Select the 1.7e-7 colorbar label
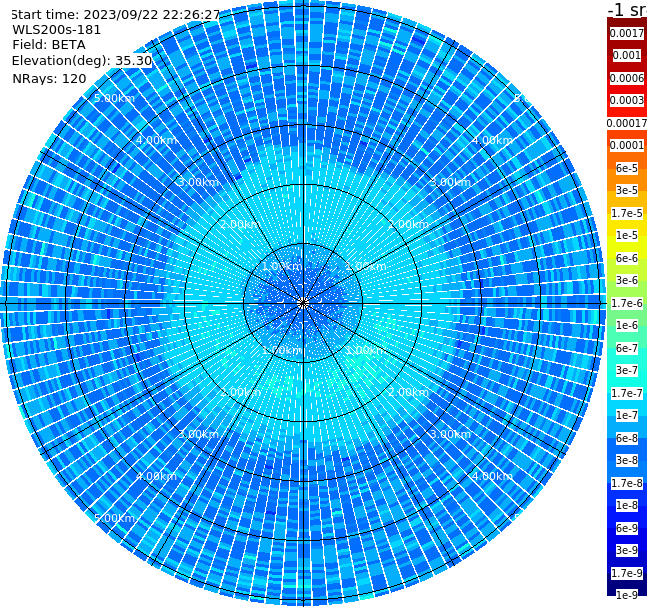This screenshot has width=647, height=607. click(x=627, y=393)
